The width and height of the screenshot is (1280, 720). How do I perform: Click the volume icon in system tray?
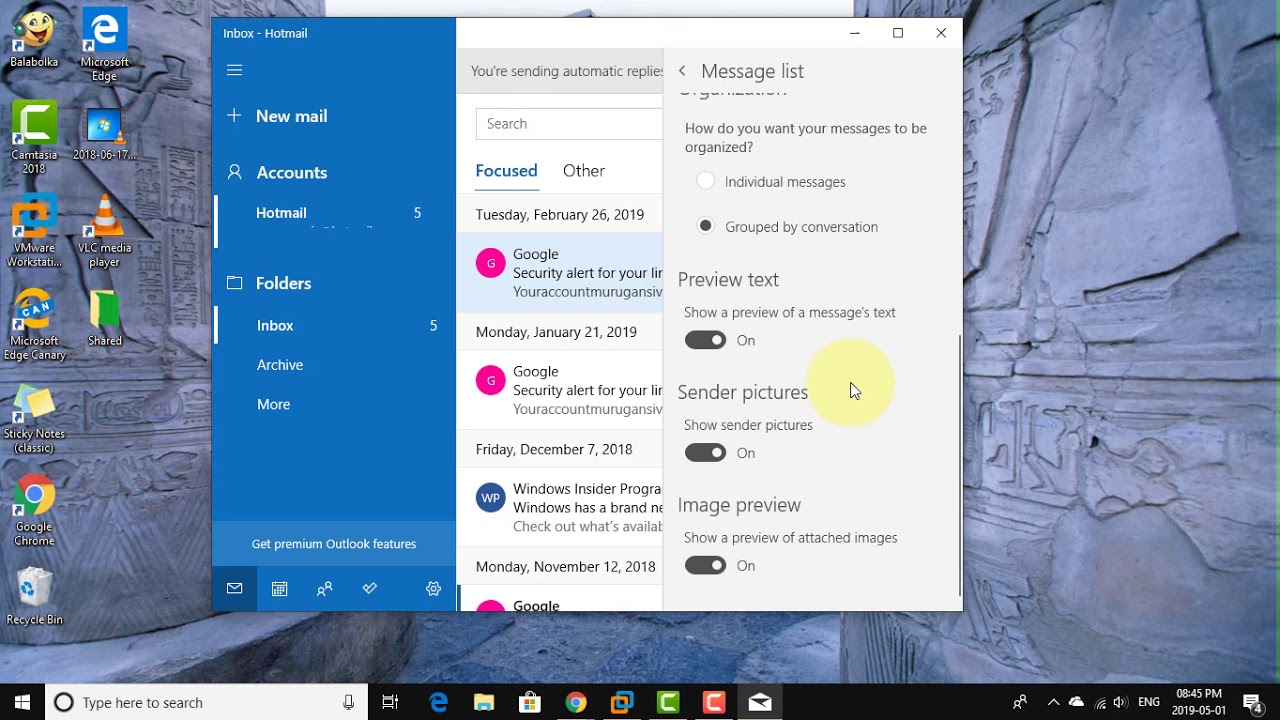(1120, 702)
